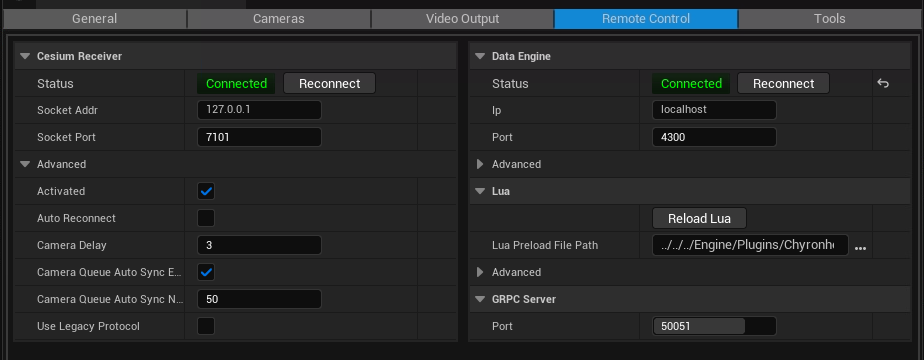This screenshot has height=360, width=924.
Task: Edit Camera Queue Auto Sync value 50
Action: (259, 299)
